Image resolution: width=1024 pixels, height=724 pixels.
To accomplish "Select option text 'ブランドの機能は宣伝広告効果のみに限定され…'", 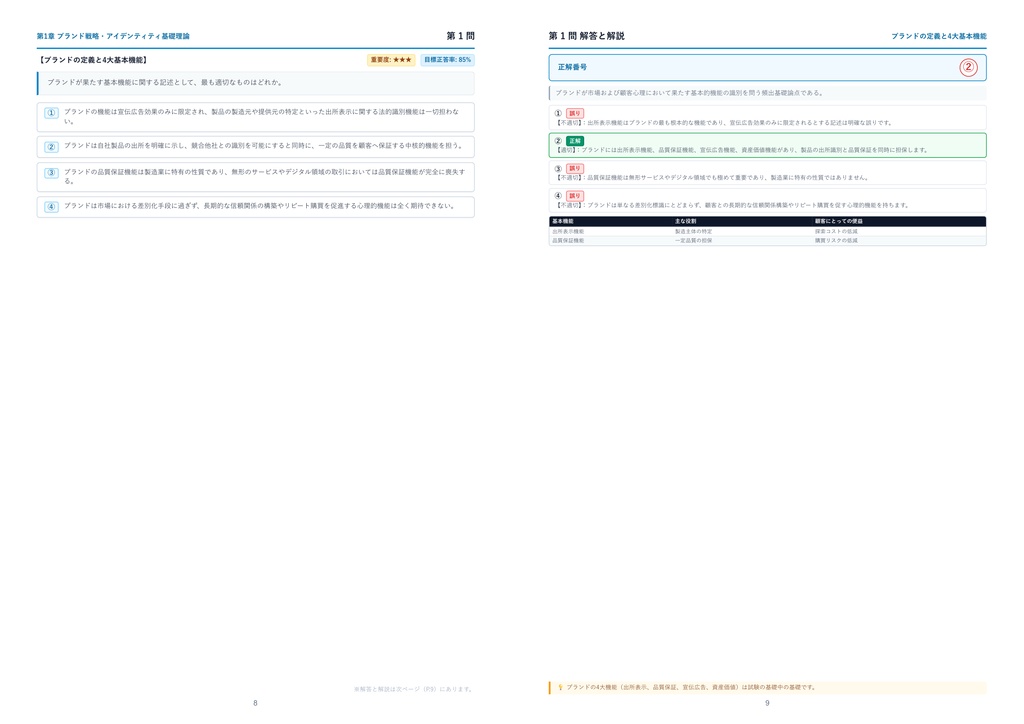I will 262,116.
